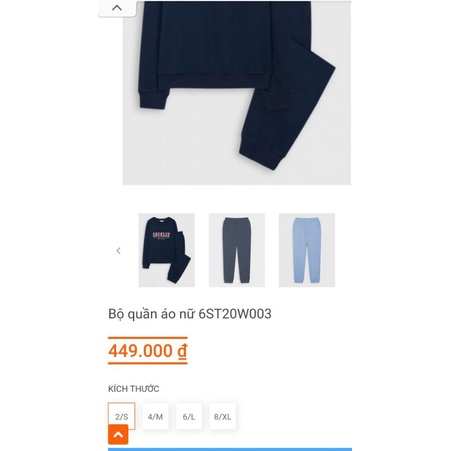Select size 2/S

pyautogui.click(x=122, y=416)
